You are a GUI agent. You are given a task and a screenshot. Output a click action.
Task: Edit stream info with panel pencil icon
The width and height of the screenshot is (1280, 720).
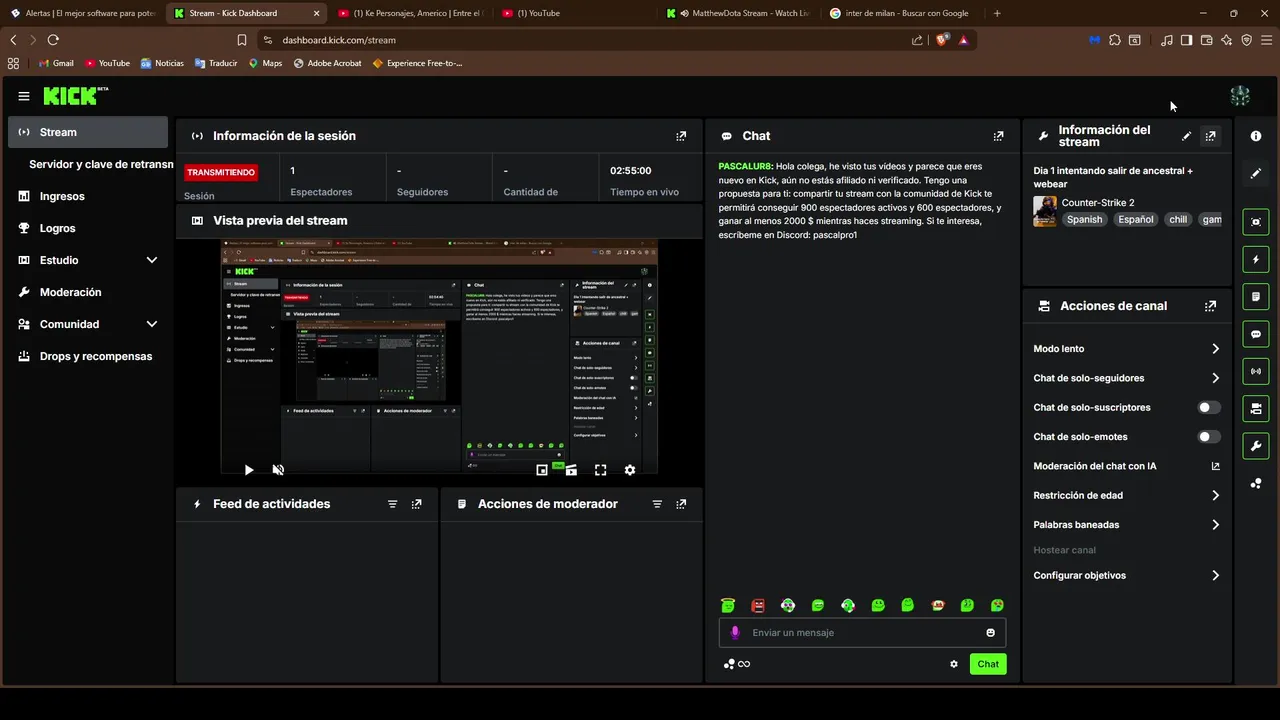1186,136
